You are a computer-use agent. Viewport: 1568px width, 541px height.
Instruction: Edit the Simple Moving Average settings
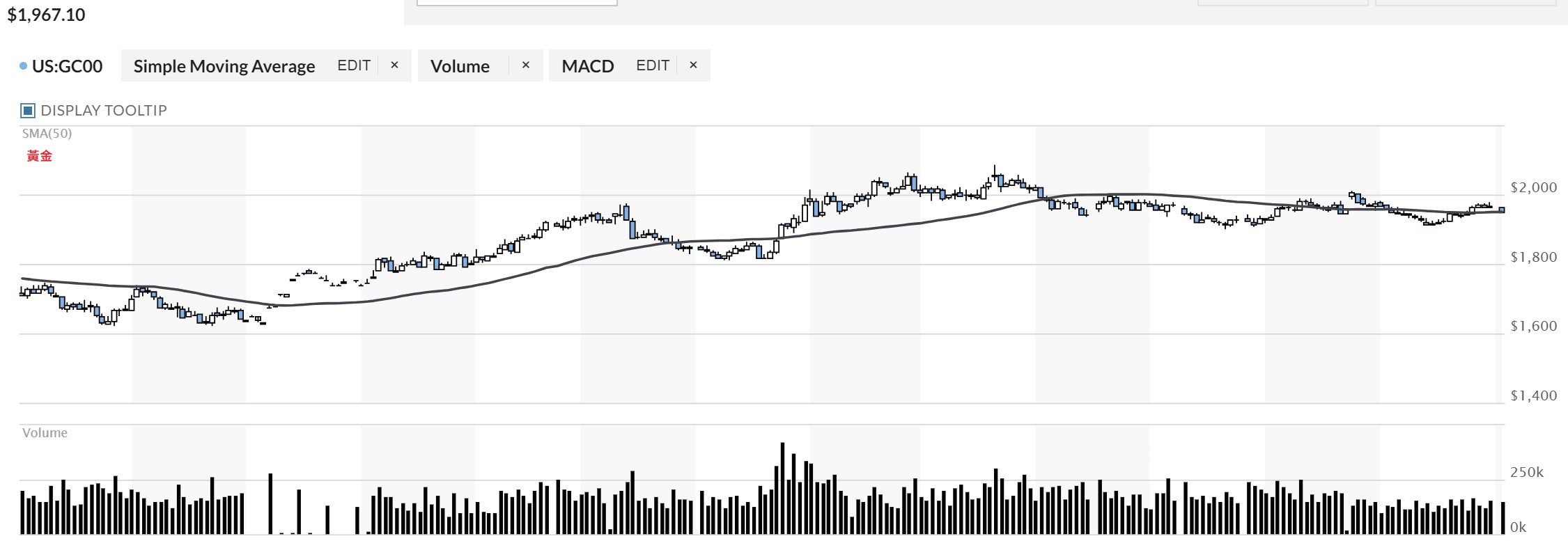[x=354, y=65]
